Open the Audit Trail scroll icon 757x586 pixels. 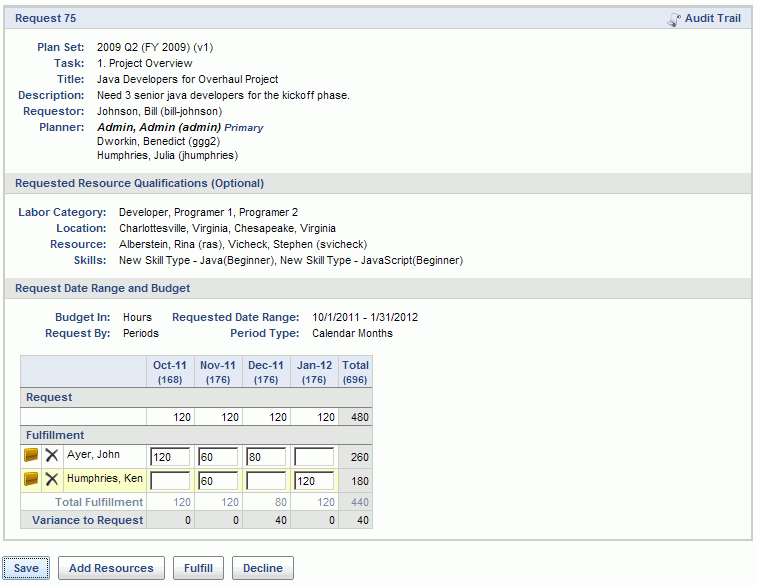click(673, 19)
